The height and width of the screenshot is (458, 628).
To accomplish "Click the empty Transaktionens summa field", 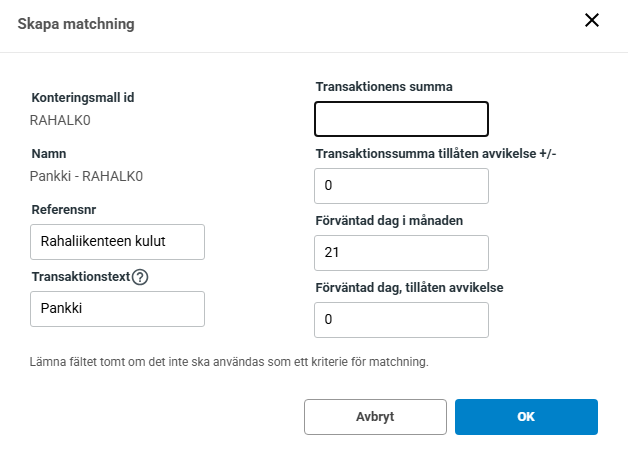I will point(401,119).
